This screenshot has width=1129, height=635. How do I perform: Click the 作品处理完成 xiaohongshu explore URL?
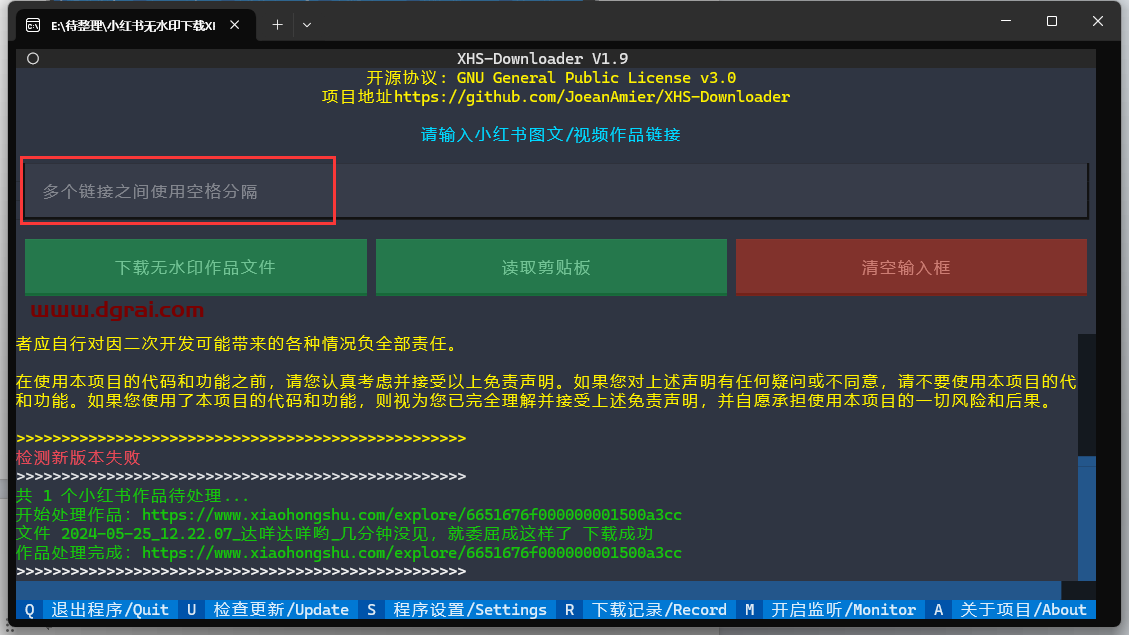coord(412,553)
